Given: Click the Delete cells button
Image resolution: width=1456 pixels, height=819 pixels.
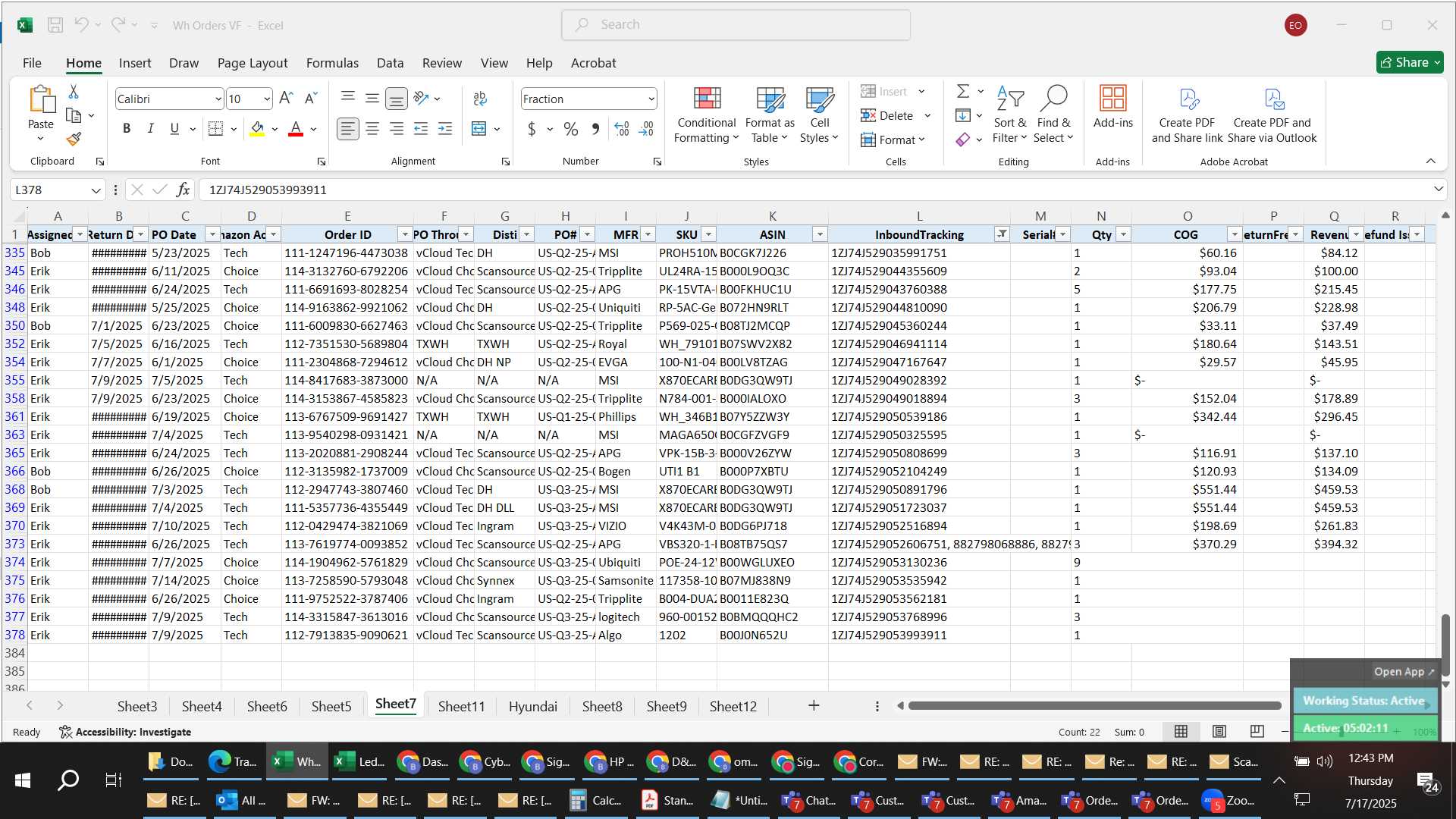Looking at the screenshot, I should 887,115.
